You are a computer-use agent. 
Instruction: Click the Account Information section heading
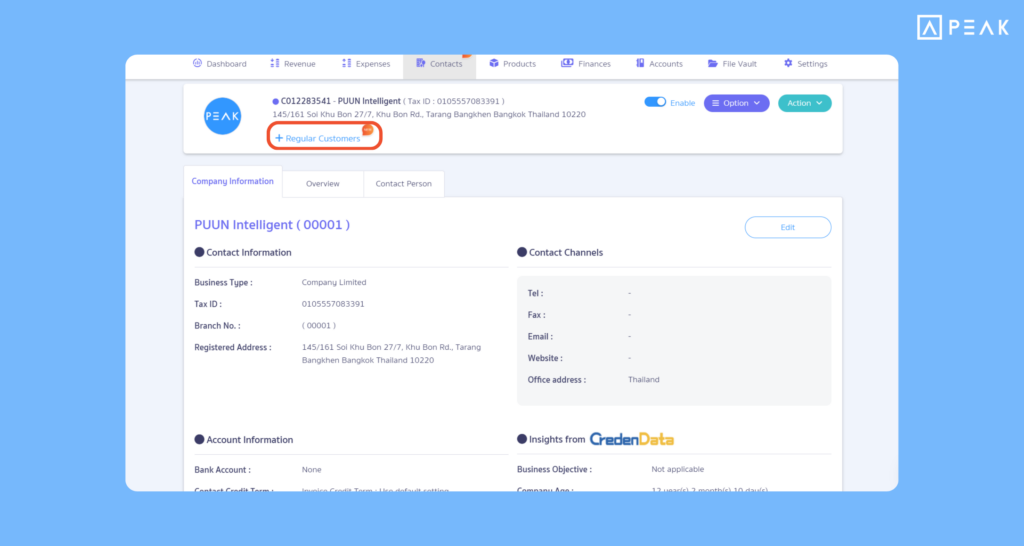249,440
